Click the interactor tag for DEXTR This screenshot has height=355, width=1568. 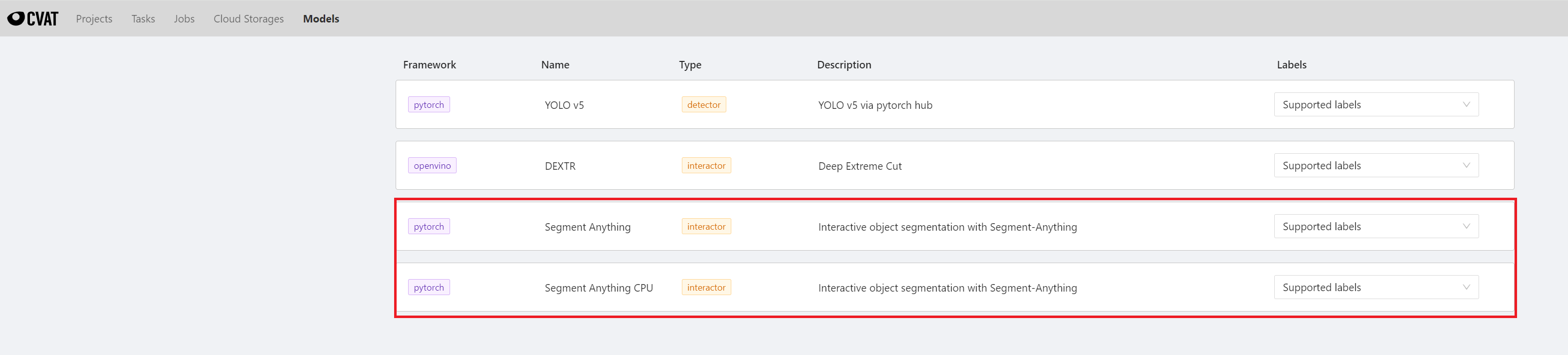[x=706, y=166]
